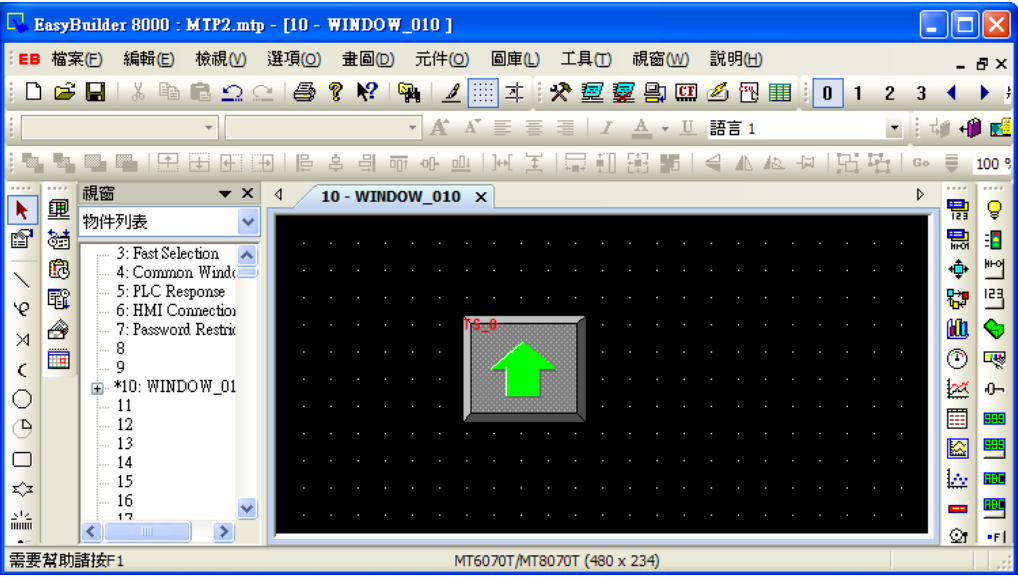Open the 語言 1 language dropdown
Image resolution: width=1018 pixels, height=577 pixels.
(x=895, y=128)
